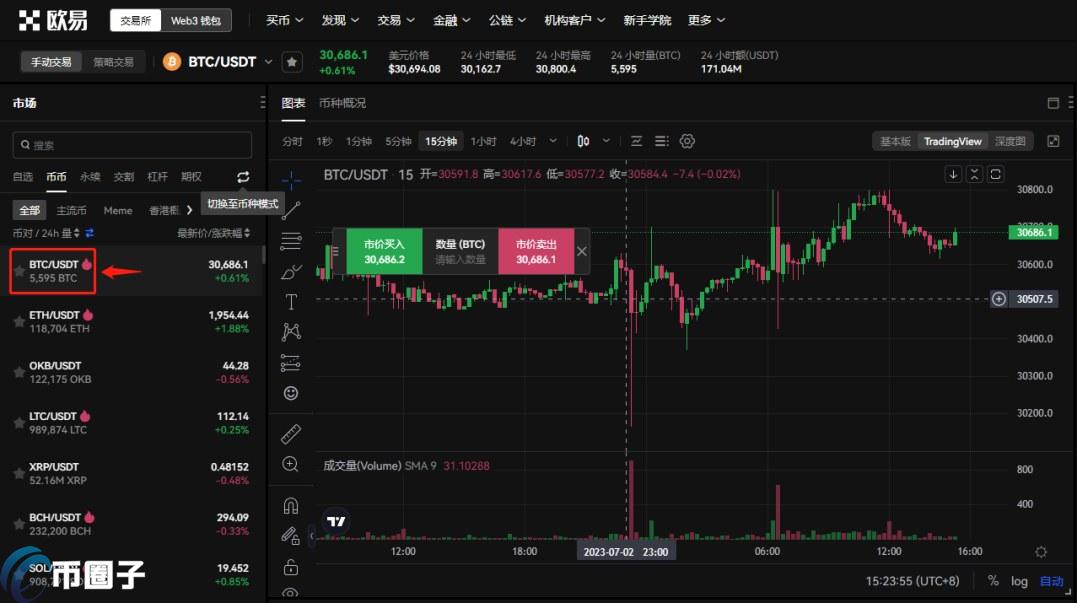
Task: Toggle percent scale on price axis
Action: coord(993,581)
